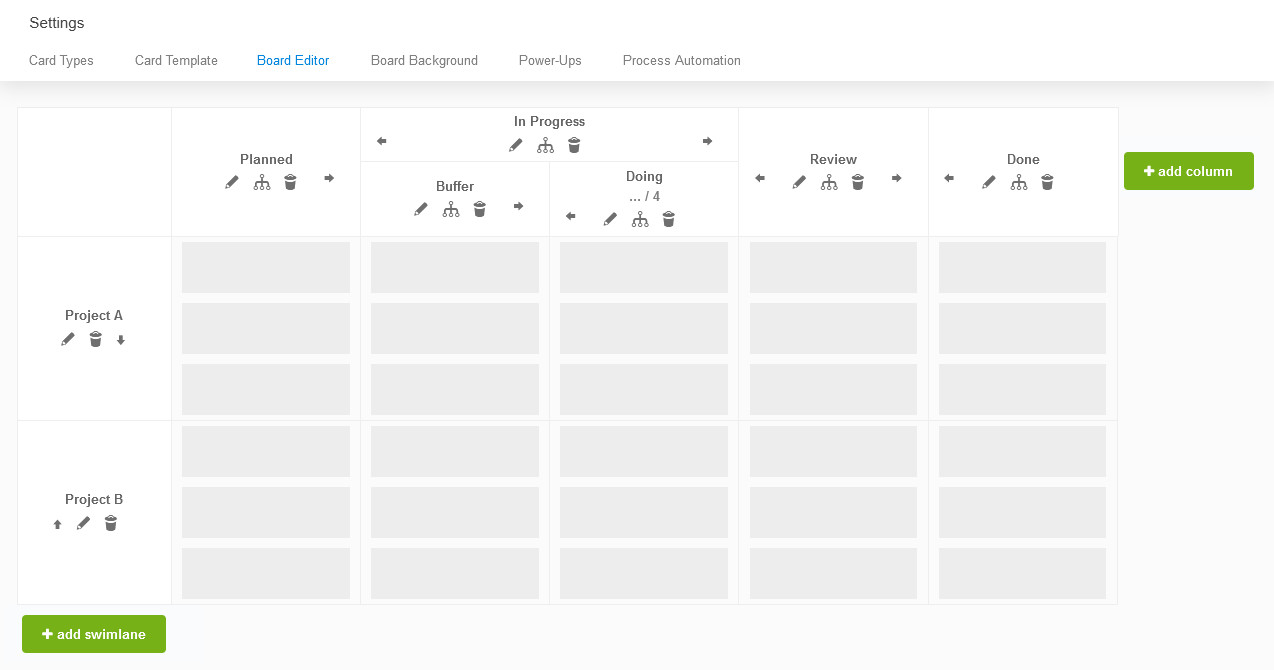
Task: Move the Doing subcolumn left
Action: pos(571,216)
